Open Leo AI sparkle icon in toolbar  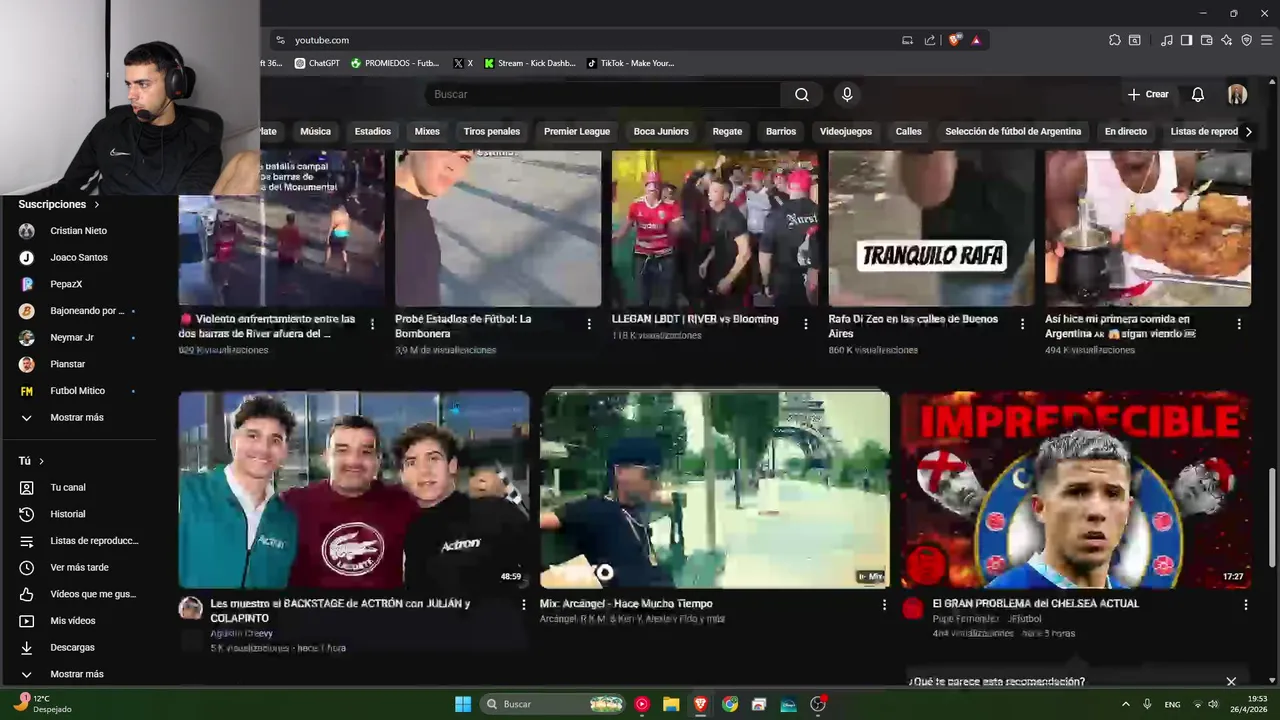[x=1226, y=40]
